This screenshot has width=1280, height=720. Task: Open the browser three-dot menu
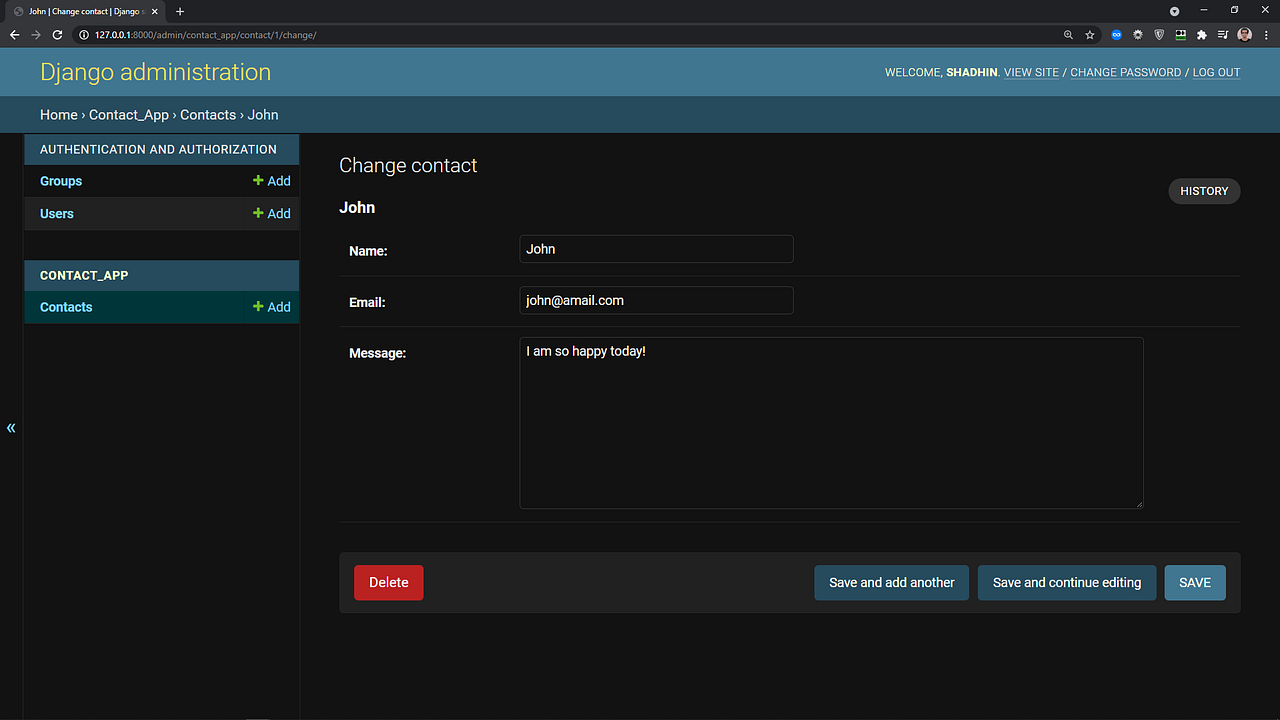pyautogui.click(x=1266, y=34)
